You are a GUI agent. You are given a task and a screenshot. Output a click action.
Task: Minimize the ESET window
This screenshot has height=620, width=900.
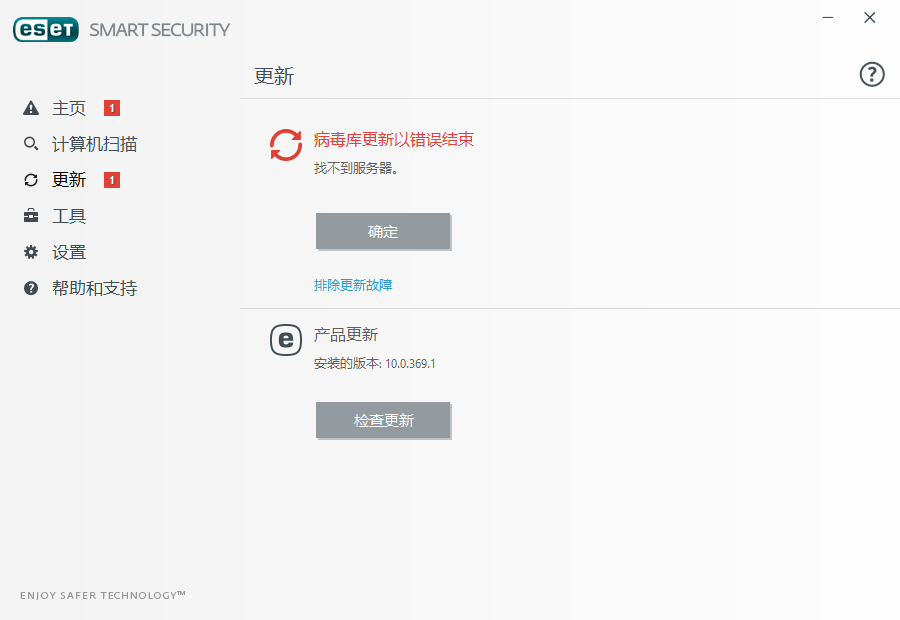(829, 17)
